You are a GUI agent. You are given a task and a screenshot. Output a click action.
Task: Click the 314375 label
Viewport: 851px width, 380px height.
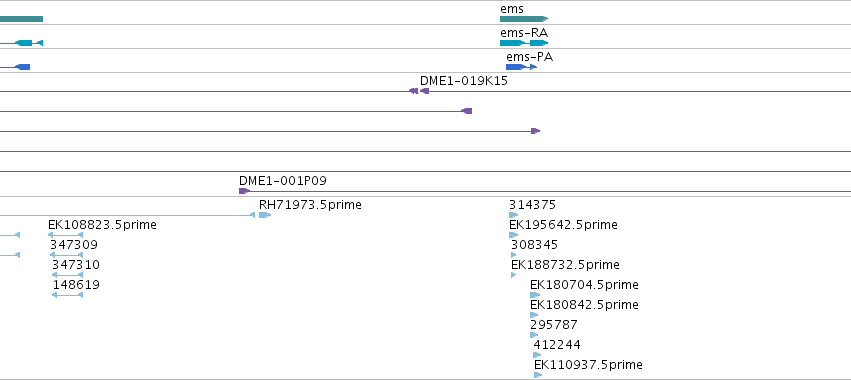click(x=532, y=205)
